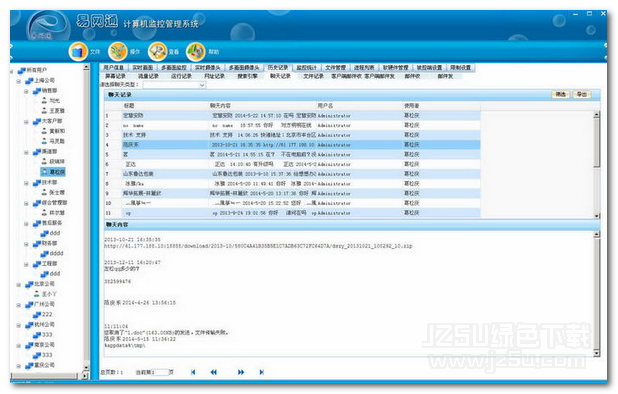618x394 pixels.
Task: Click the 广州公司 group icon
Action: (x=29, y=305)
